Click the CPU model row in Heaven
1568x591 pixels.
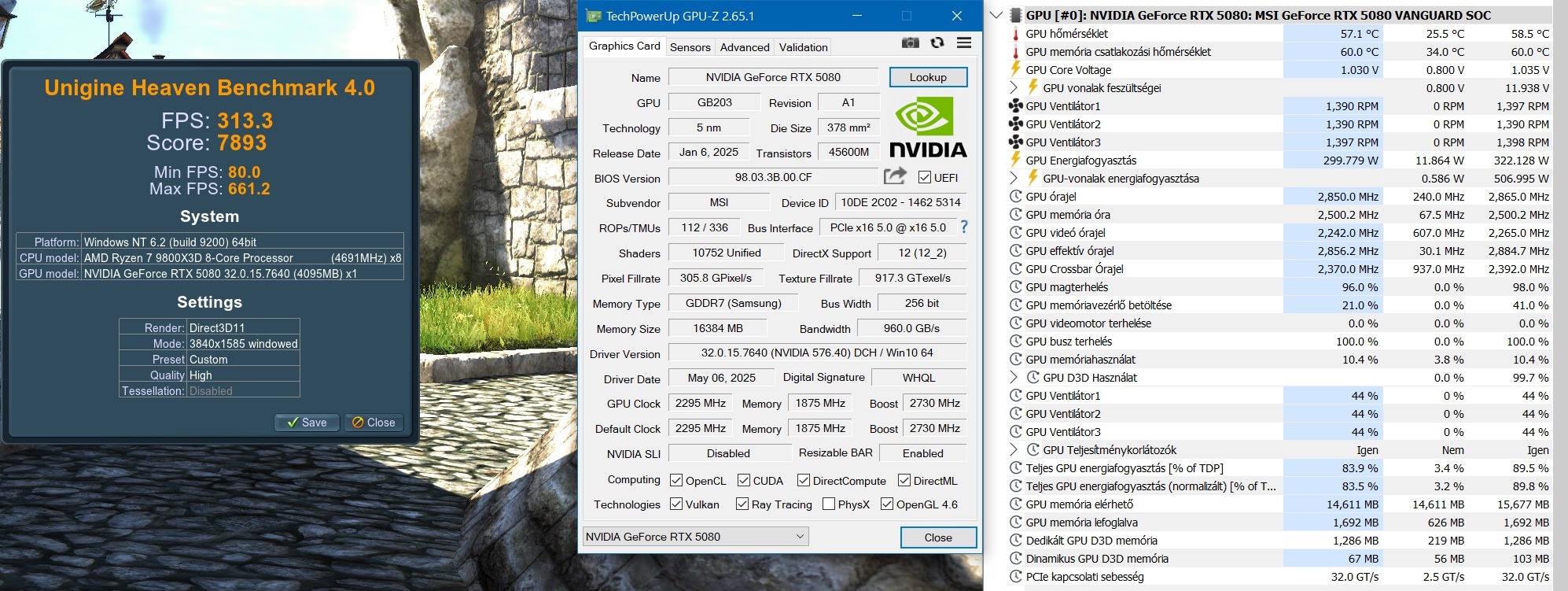click(210, 257)
